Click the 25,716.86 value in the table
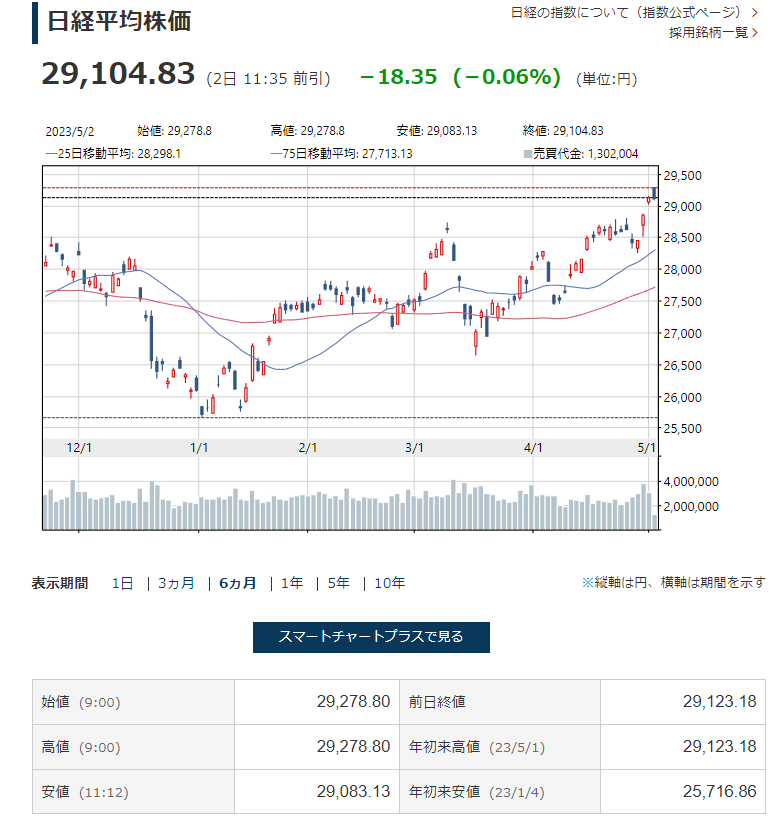This screenshot has width=773, height=835. 720,792
